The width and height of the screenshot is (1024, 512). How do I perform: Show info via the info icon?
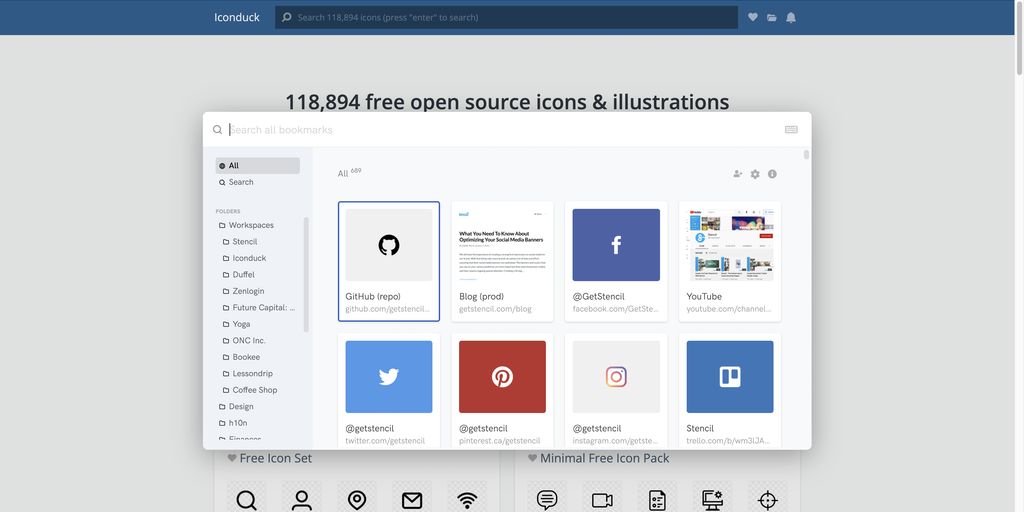pyautogui.click(x=772, y=174)
